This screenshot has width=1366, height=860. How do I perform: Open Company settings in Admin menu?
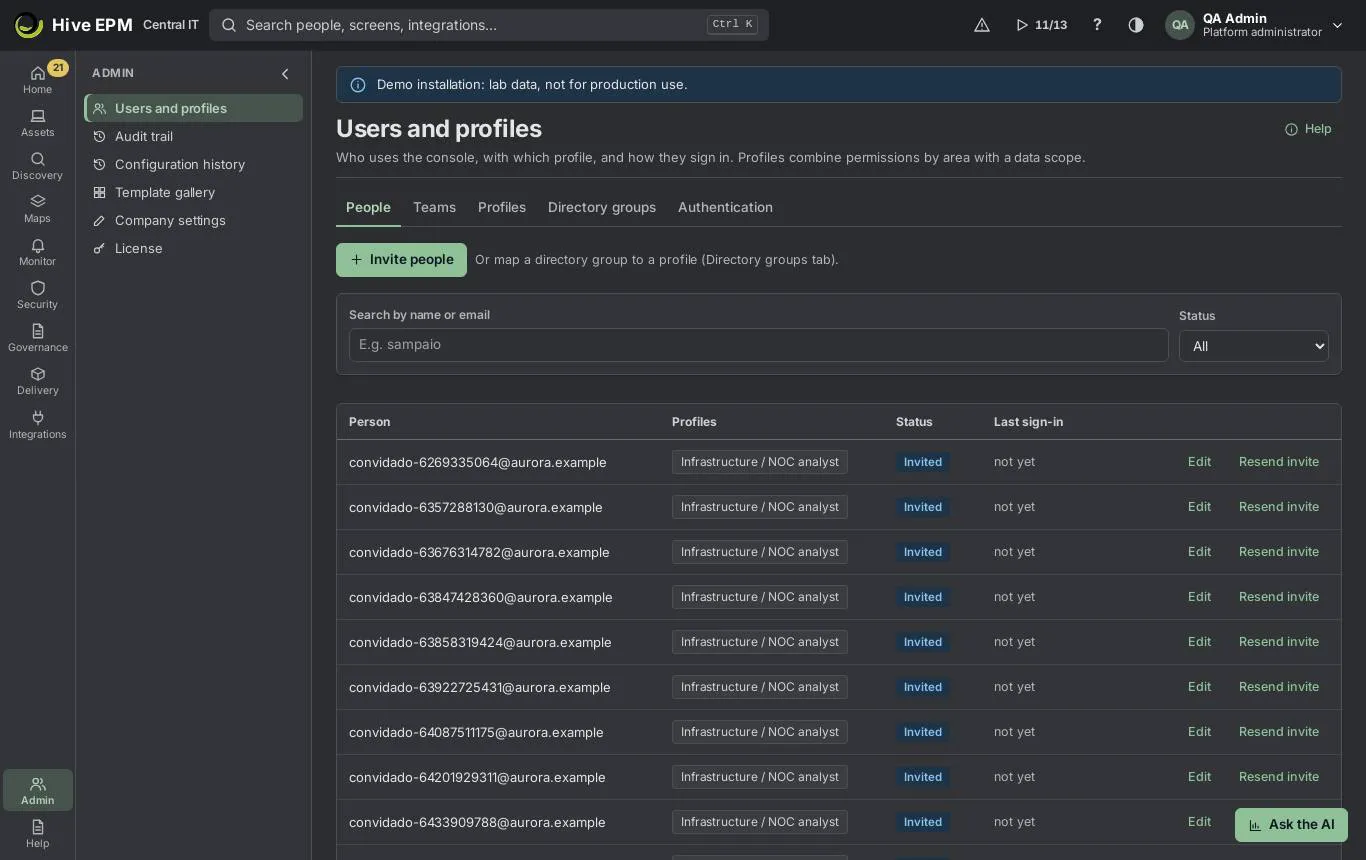point(193,220)
